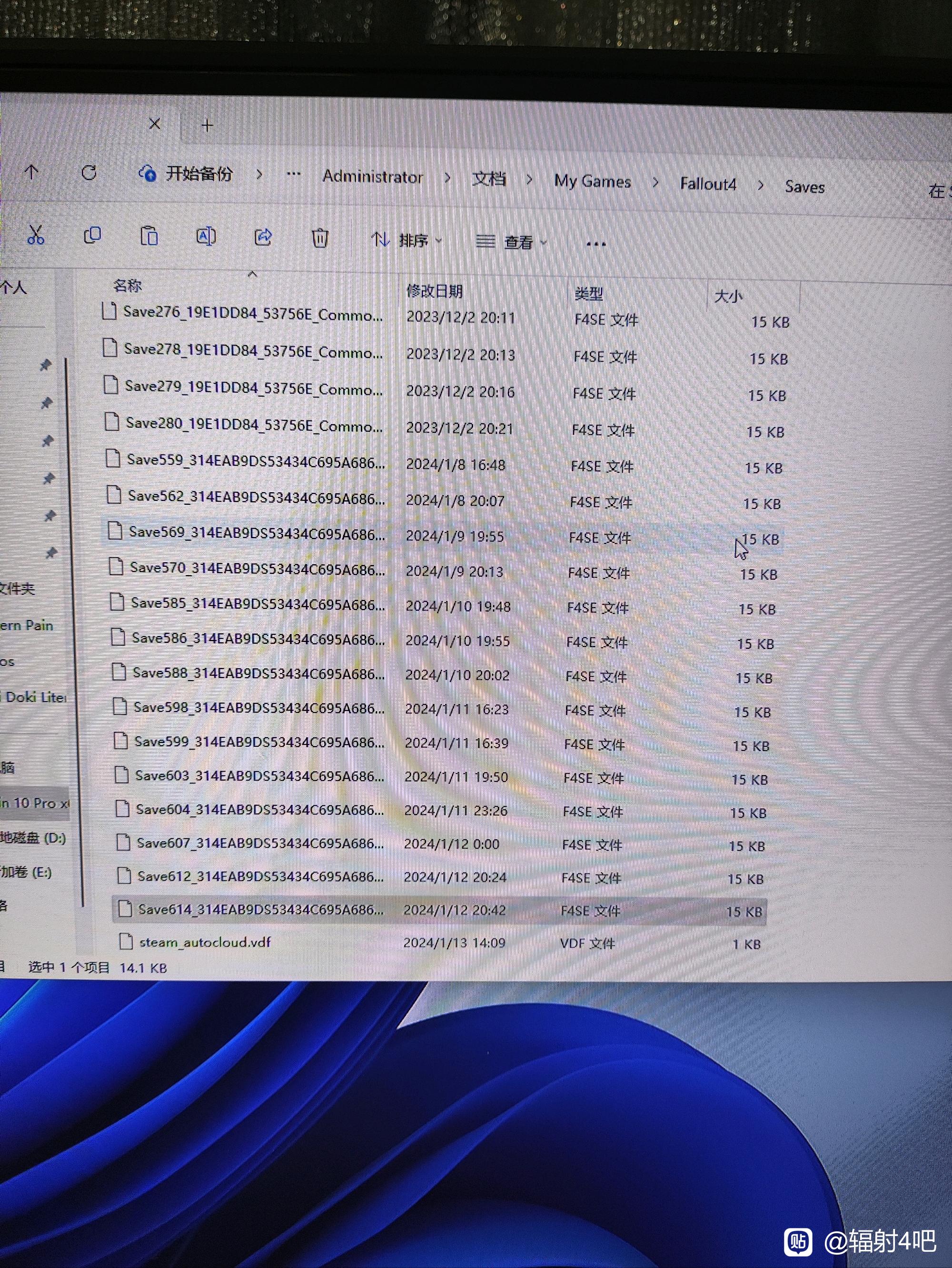Viewport: 952px width, 1268px height.
Task: Click the Refresh icon near address bar
Action: [89, 173]
